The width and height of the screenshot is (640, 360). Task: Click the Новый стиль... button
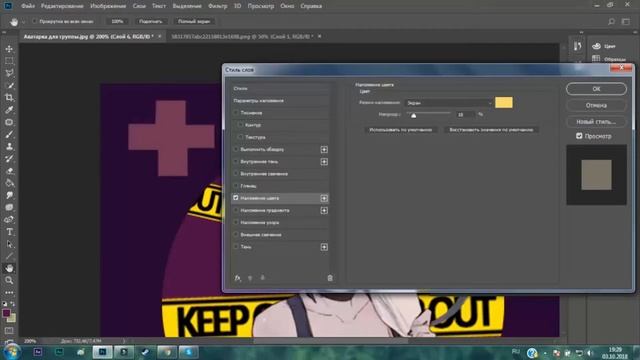pyautogui.click(x=596, y=122)
